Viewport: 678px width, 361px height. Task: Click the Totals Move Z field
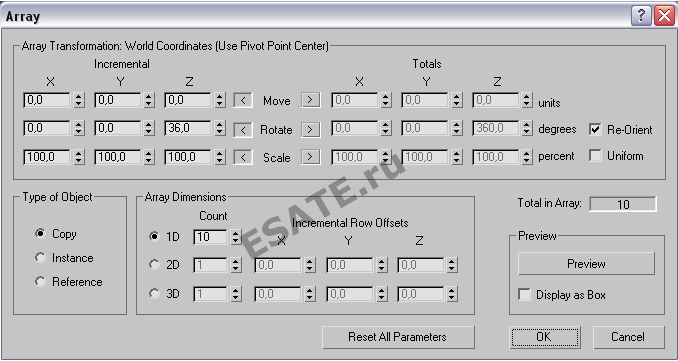496,100
